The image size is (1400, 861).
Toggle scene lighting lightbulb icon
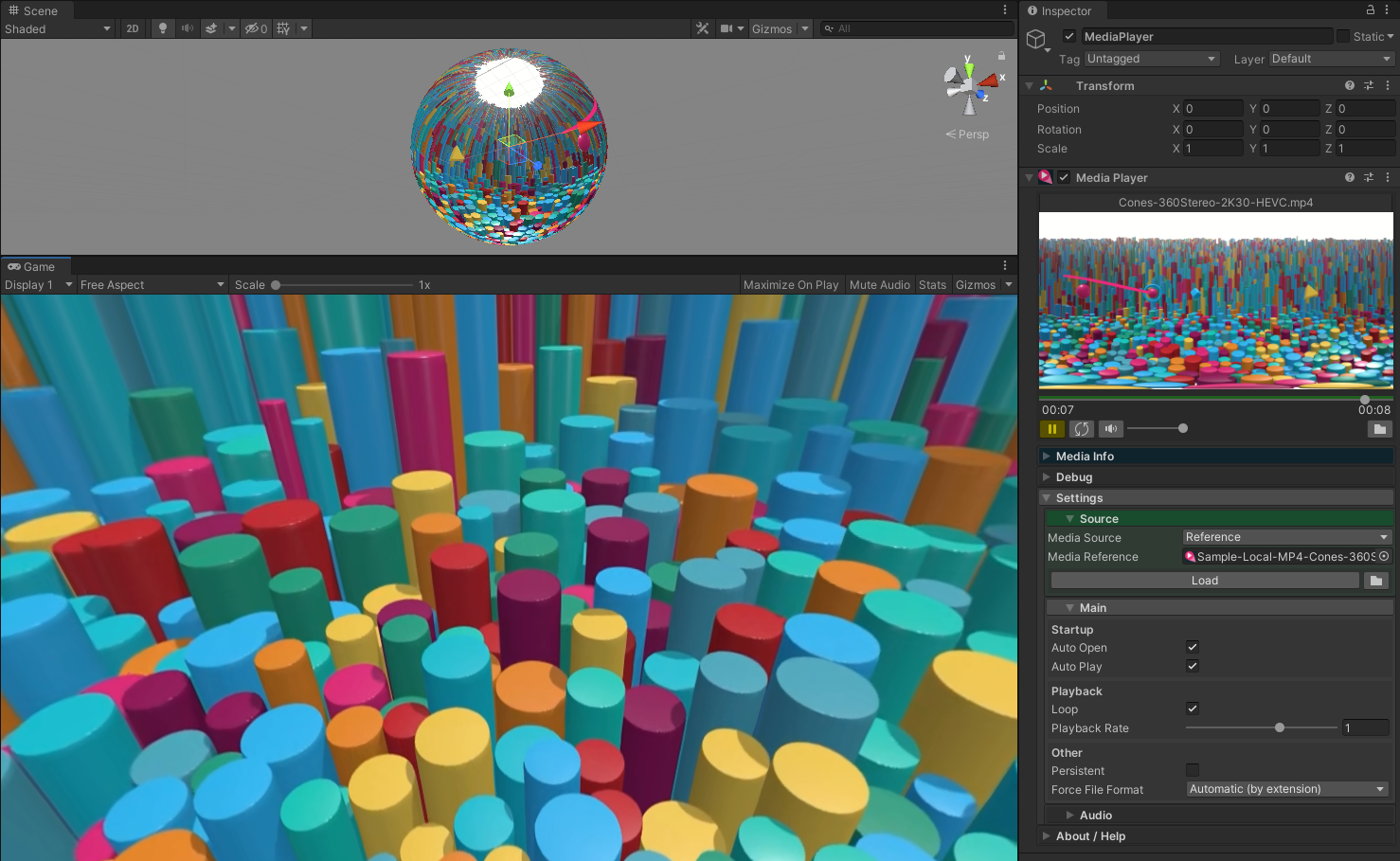click(x=163, y=28)
